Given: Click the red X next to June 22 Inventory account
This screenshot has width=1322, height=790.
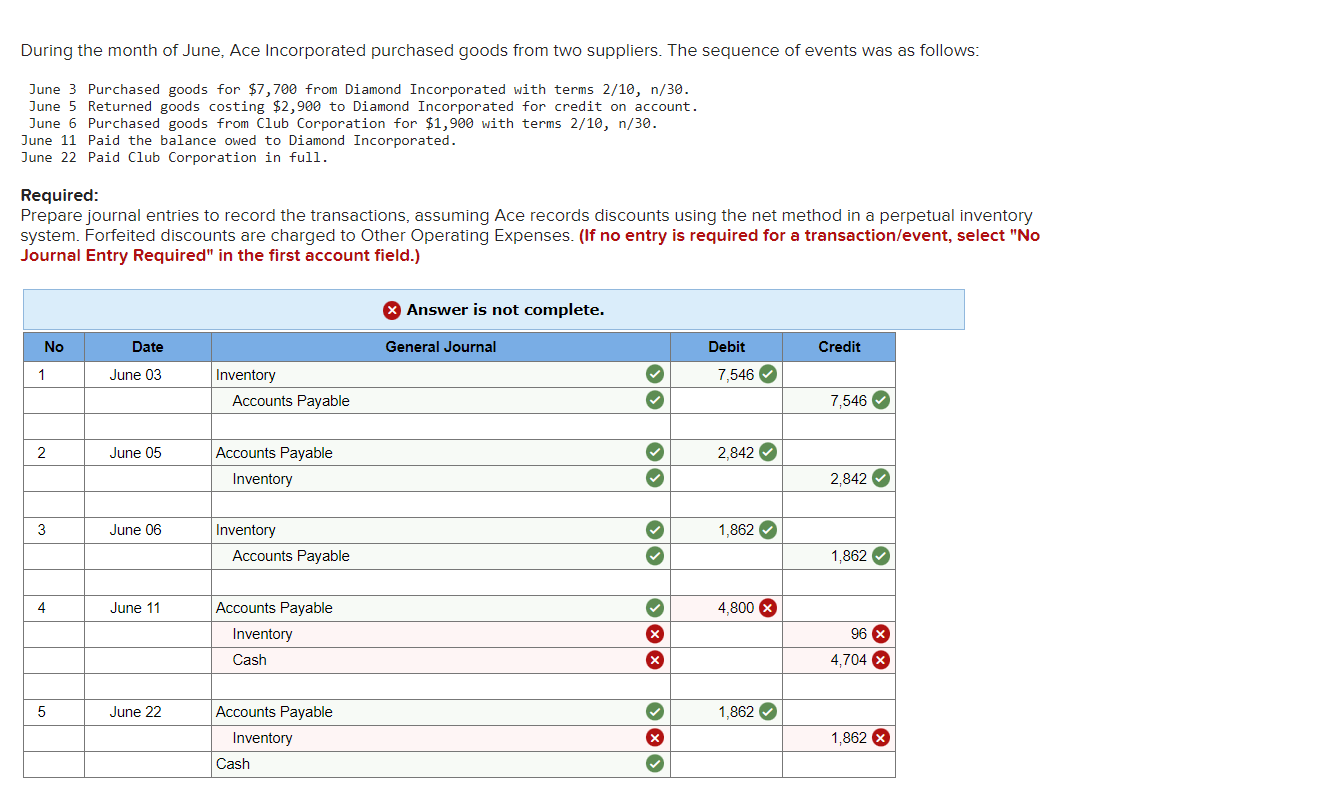Looking at the screenshot, I should (653, 737).
